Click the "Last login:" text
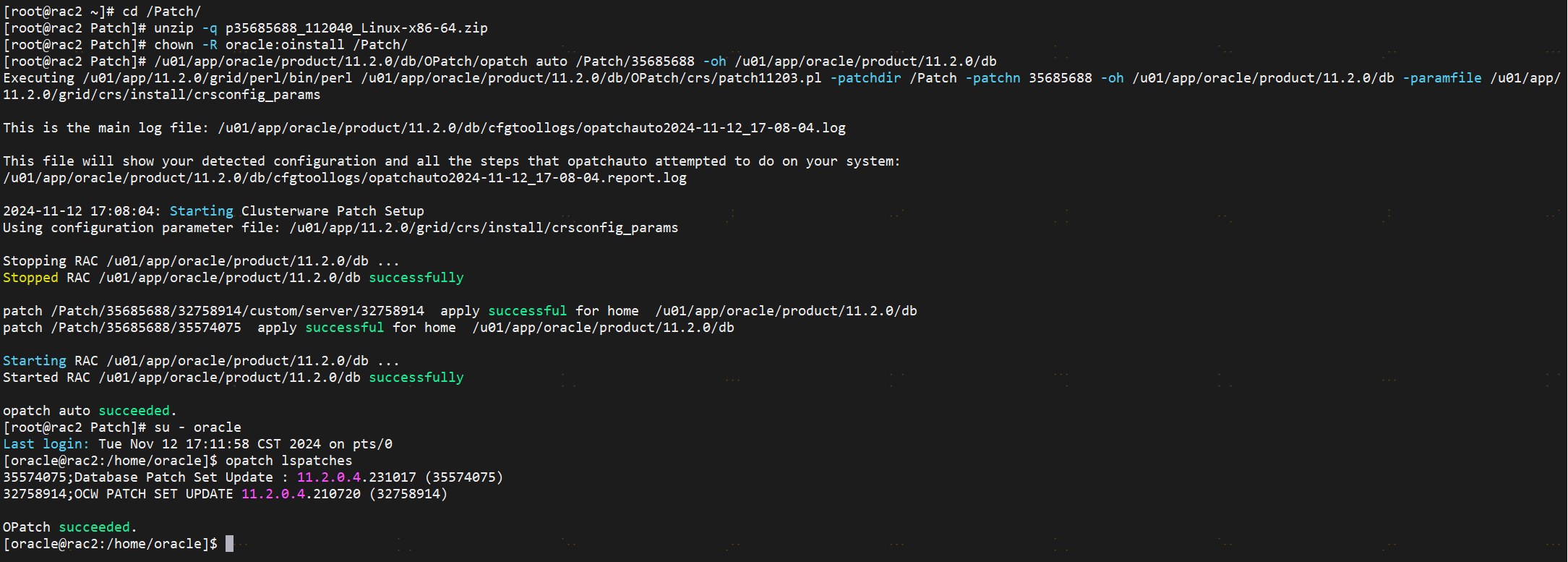 pyautogui.click(x=46, y=444)
